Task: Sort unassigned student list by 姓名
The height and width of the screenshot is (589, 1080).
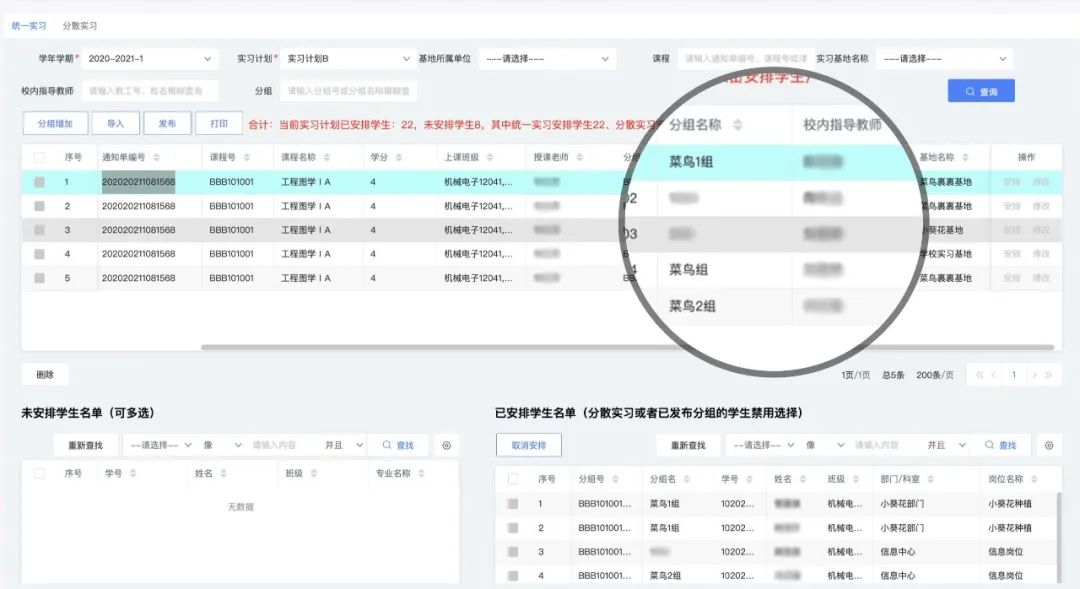Action: click(223, 473)
